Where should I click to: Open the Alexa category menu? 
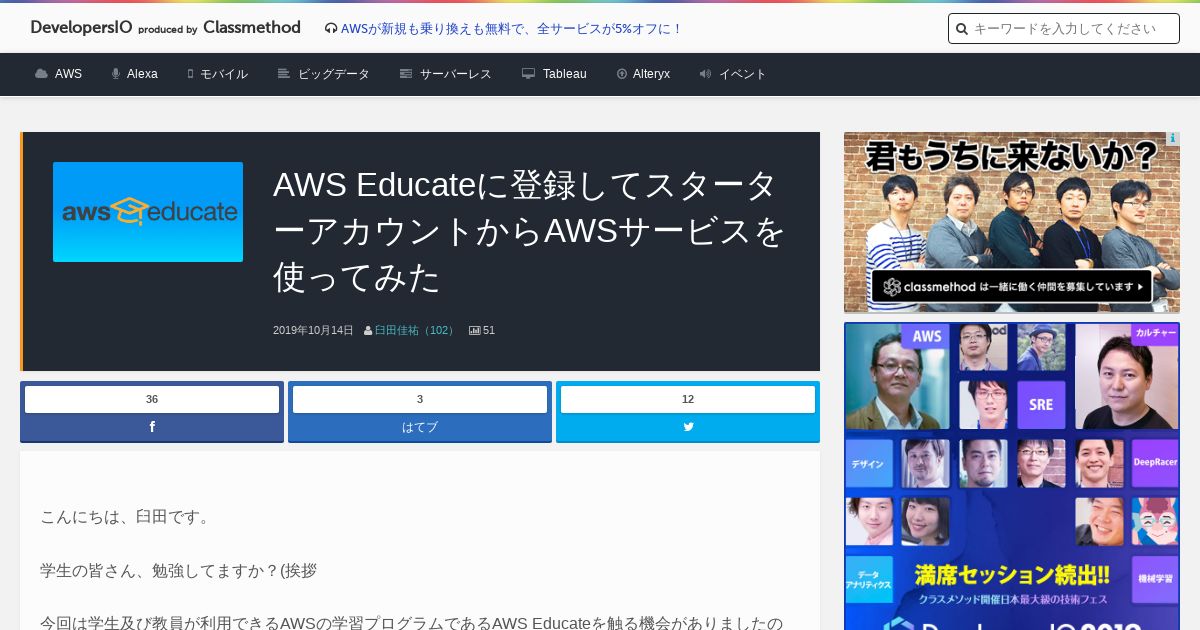click(x=142, y=74)
